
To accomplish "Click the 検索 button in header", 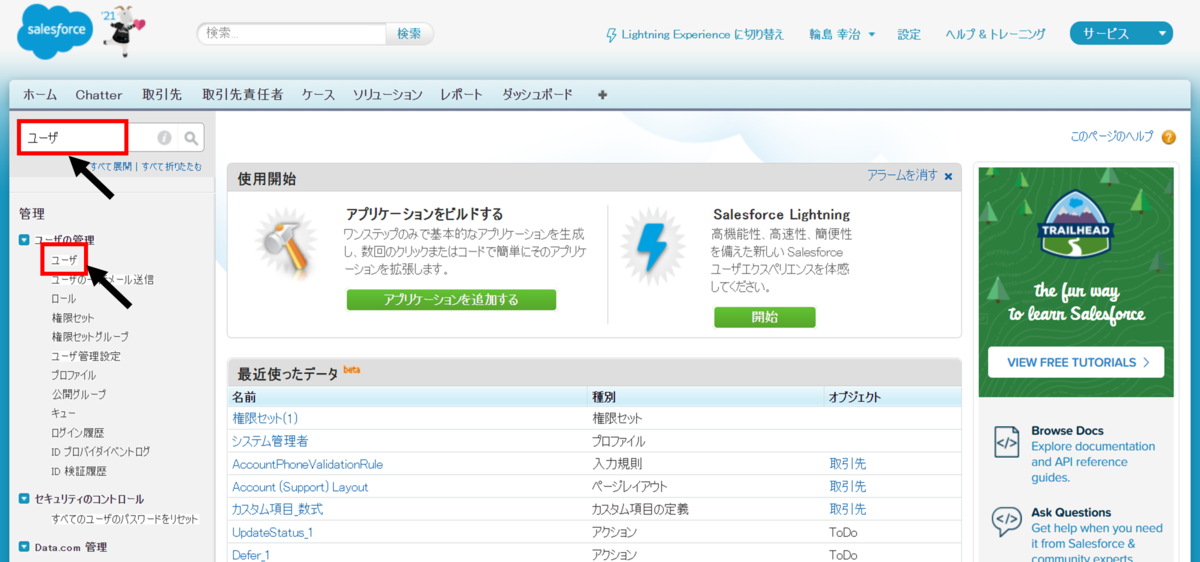I will [409, 34].
